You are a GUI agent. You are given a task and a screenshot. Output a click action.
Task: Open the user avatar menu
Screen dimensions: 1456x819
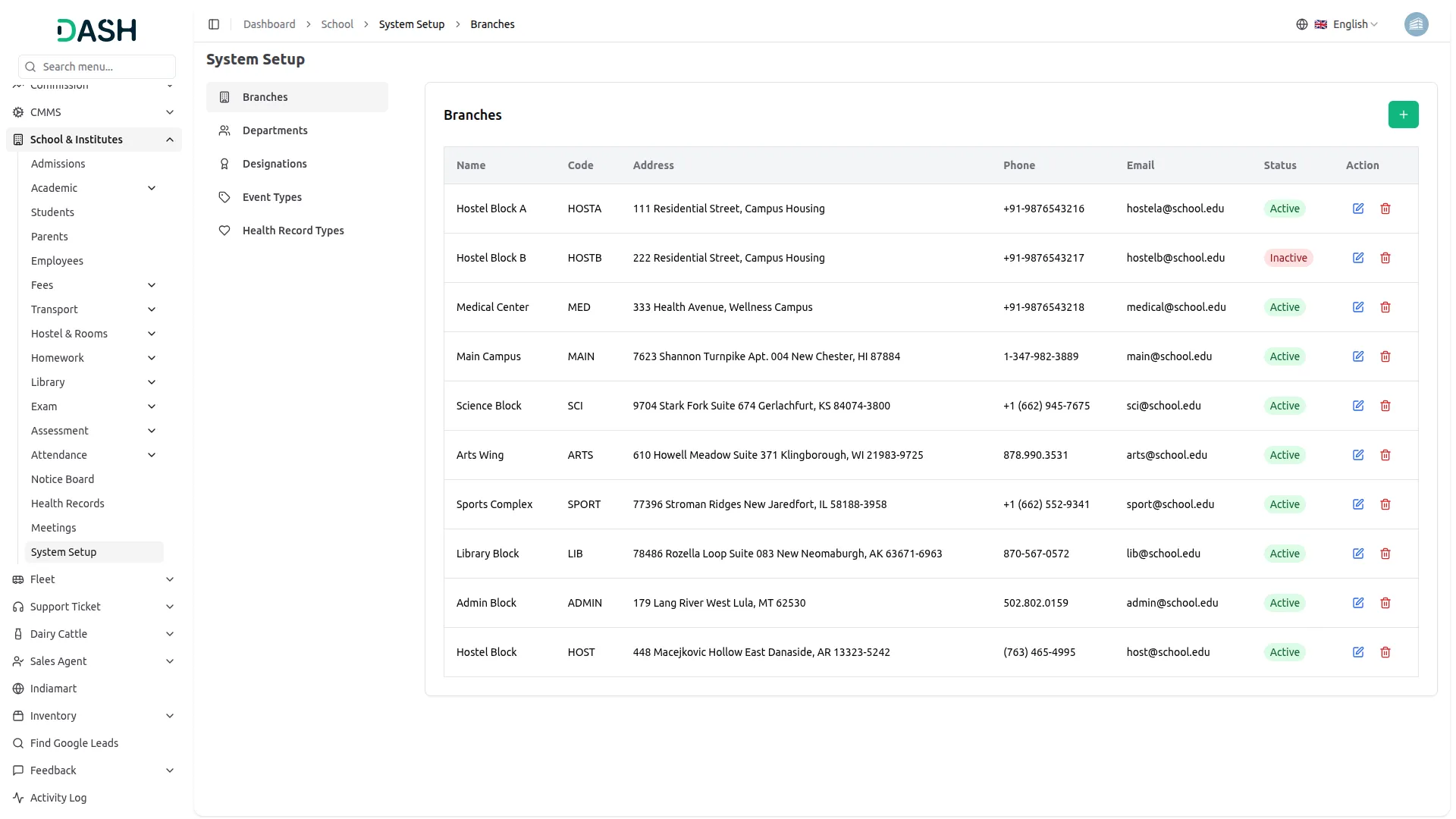click(x=1416, y=24)
